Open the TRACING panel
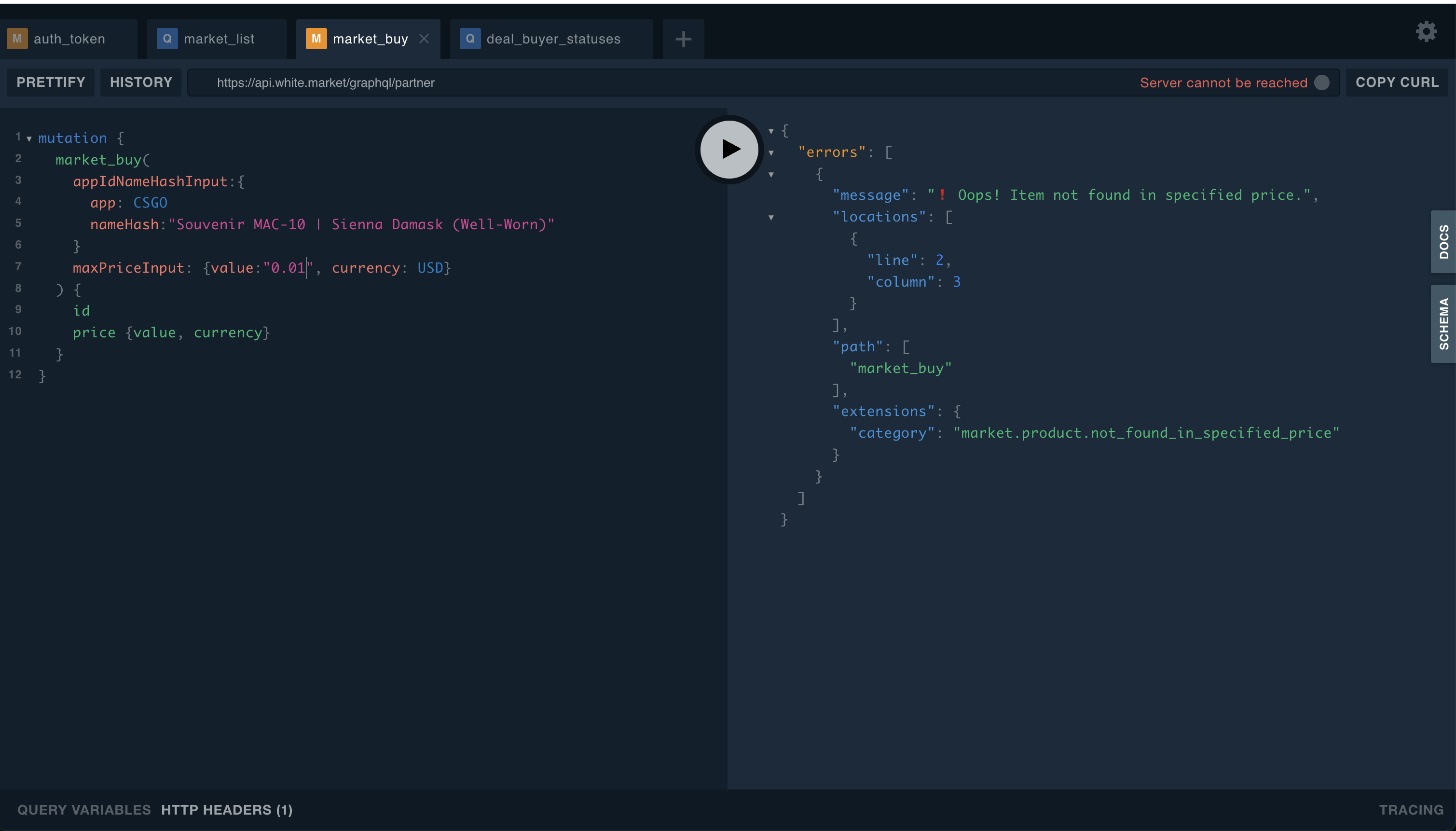 coord(1411,810)
